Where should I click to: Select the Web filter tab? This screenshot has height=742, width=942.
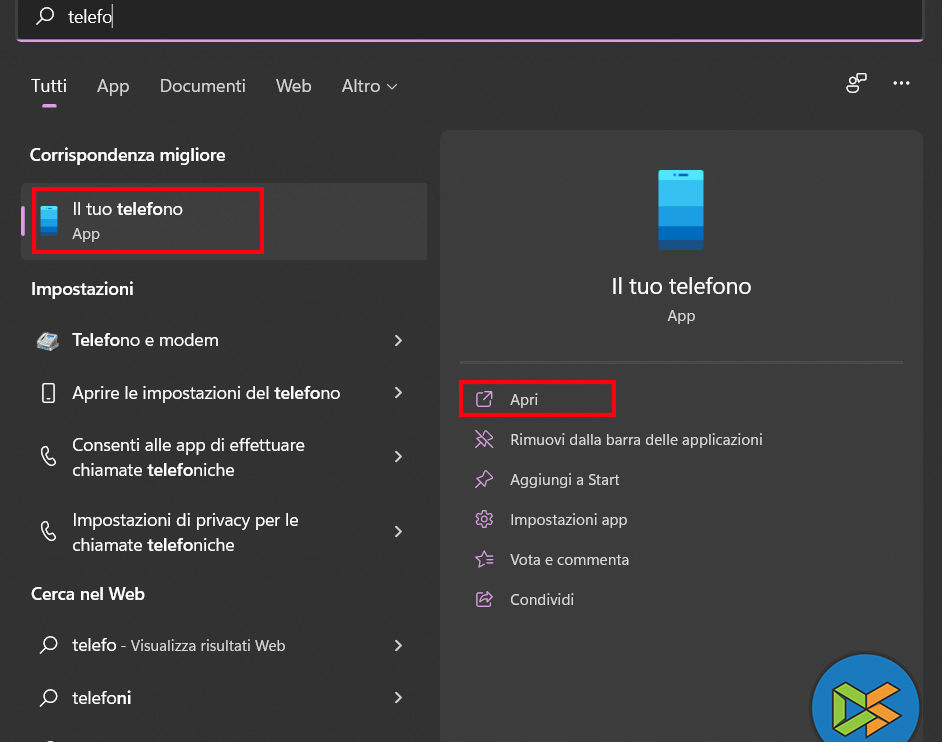(x=293, y=86)
